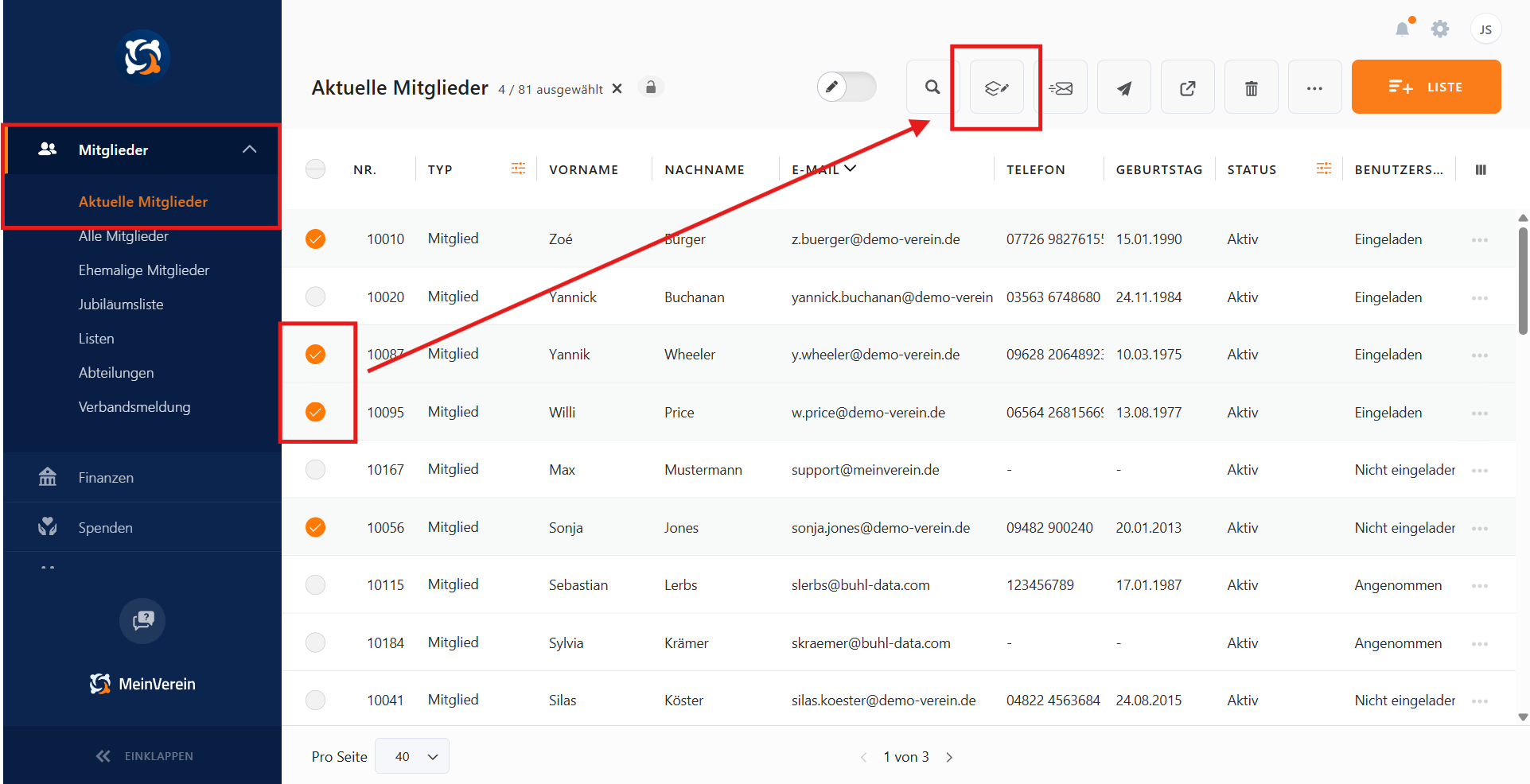Open the notifications bell
The image size is (1530, 784).
pos(1402,29)
